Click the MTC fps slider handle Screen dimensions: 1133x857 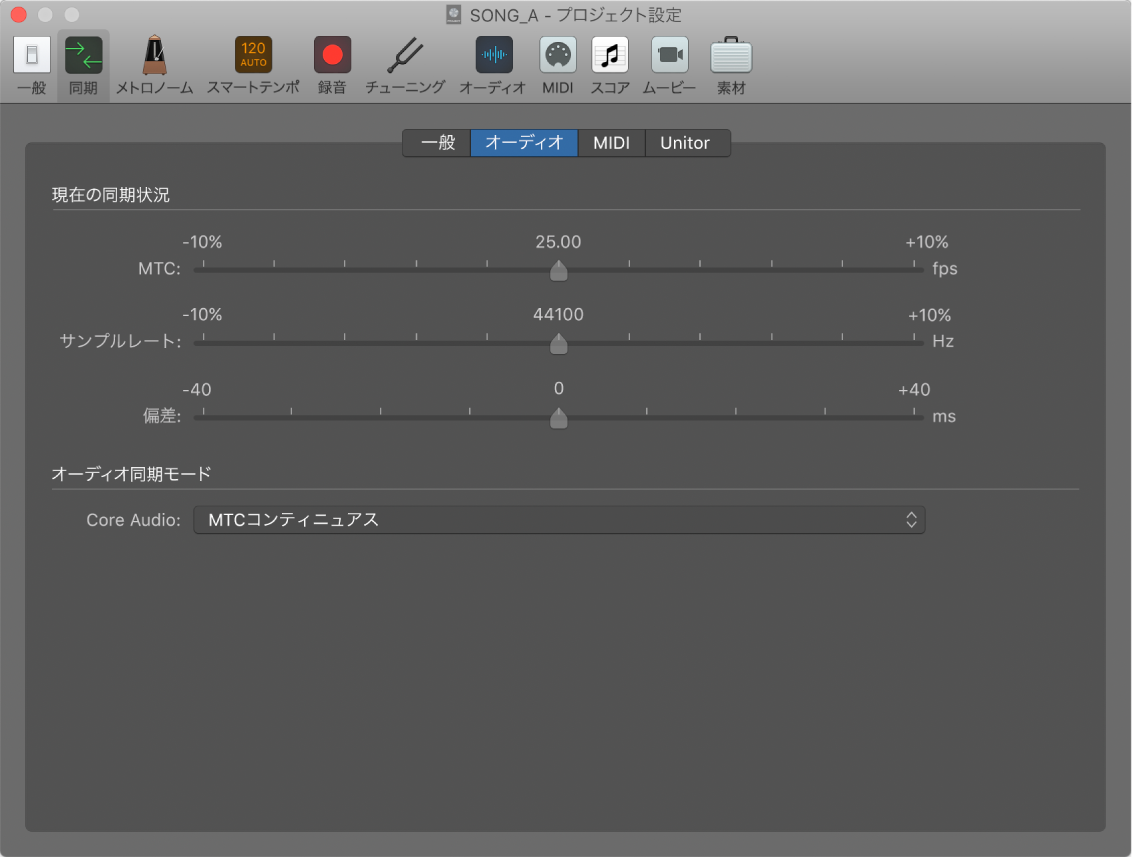pyautogui.click(x=559, y=271)
